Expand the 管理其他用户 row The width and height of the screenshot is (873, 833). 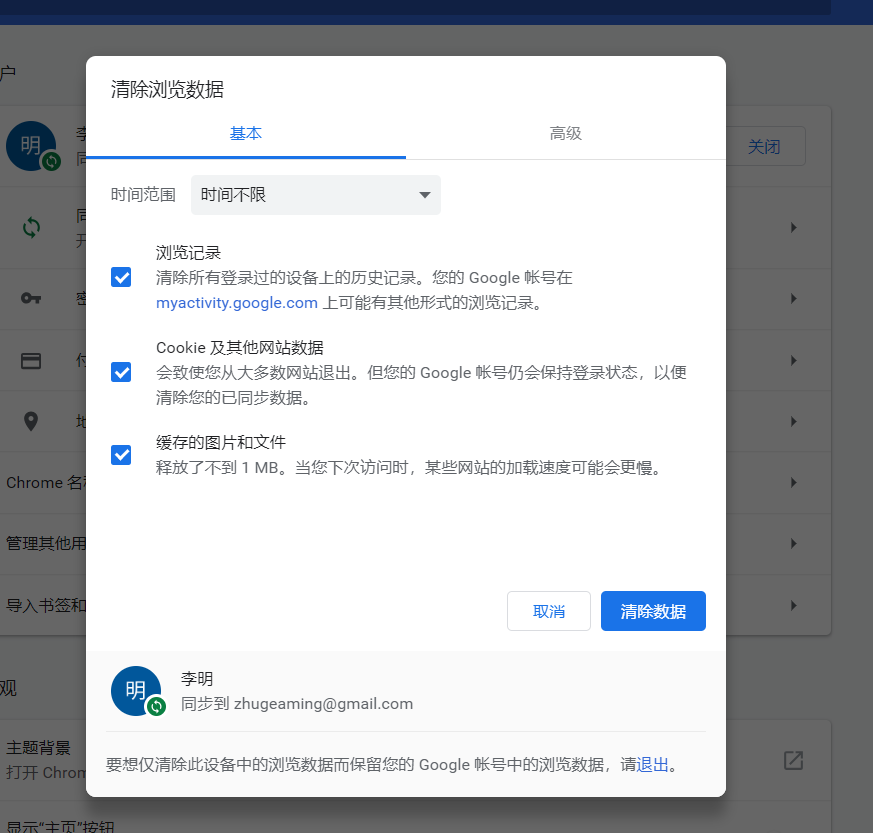click(793, 544)
